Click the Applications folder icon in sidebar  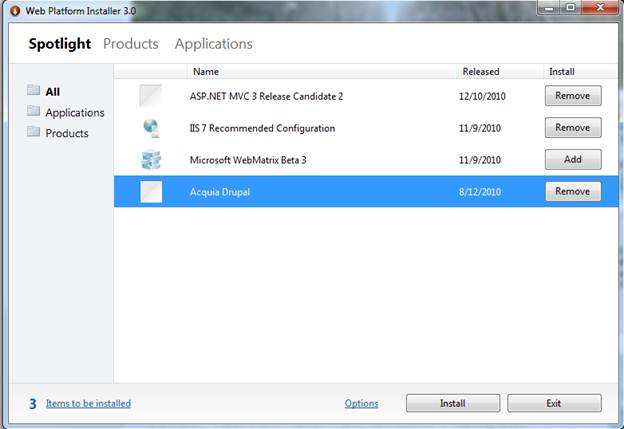click(x=33, y=111)
